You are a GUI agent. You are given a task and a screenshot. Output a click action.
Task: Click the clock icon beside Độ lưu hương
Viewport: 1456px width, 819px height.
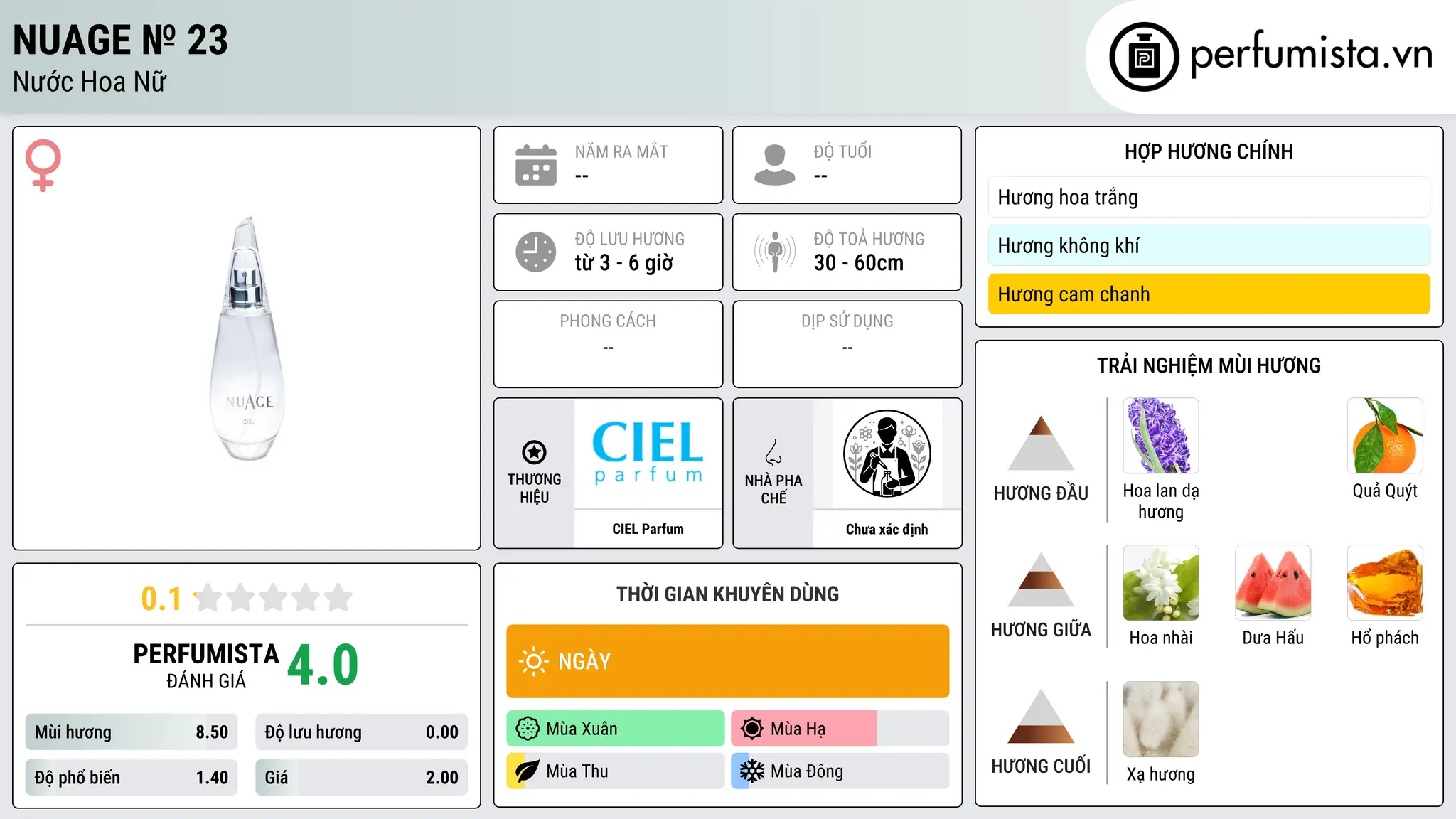tap(536, 252)
